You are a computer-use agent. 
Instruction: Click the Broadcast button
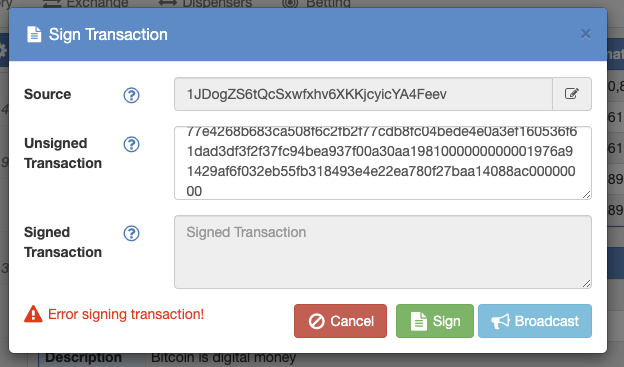pyautogui.click(x=535, y=321)
